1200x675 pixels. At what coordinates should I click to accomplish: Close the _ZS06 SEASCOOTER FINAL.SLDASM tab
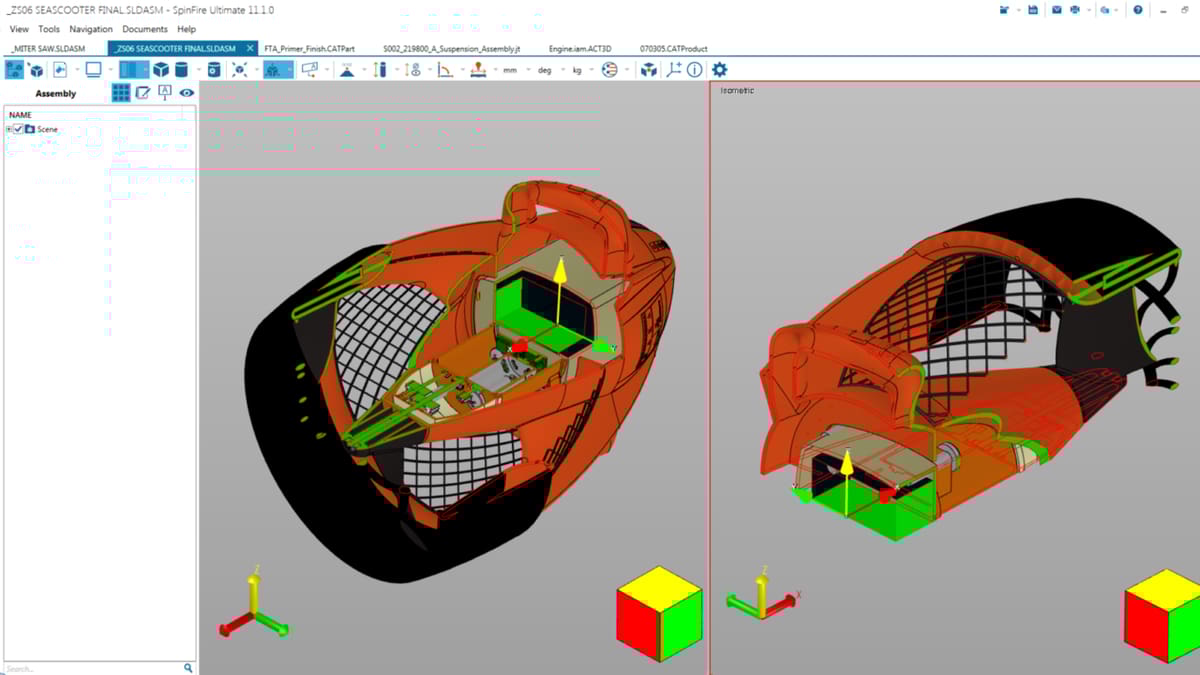coord(250,47)
